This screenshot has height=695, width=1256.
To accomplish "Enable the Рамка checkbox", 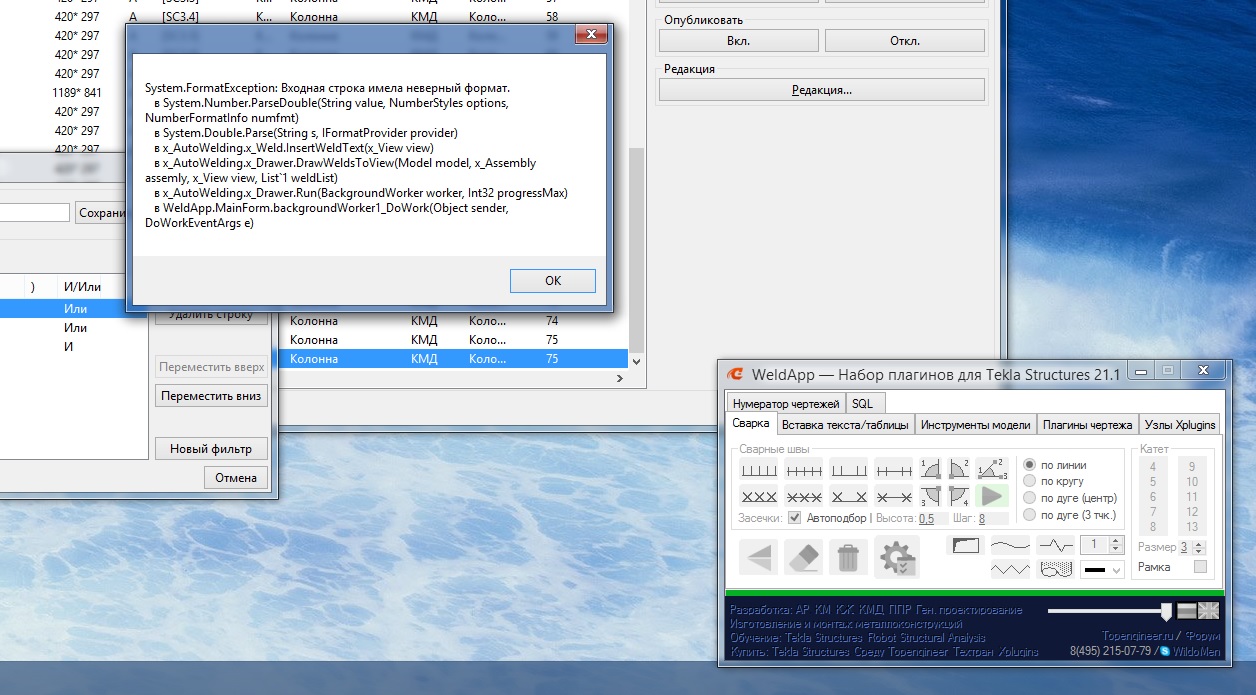I will tap(1200, 567).
